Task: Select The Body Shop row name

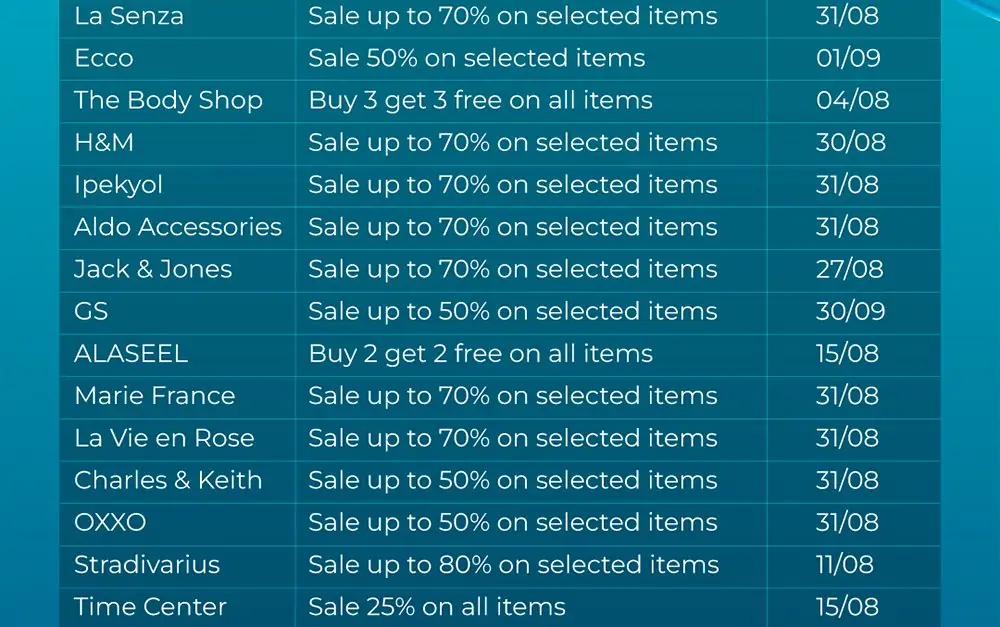Action: [168, 100]
